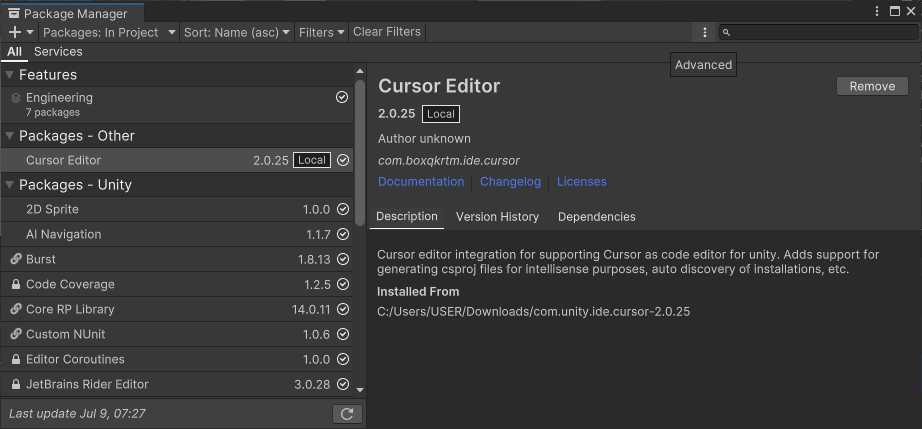Screen dimensions: 922x429
Task: Collapse the Packages - Other section
Action: (9, 136)
